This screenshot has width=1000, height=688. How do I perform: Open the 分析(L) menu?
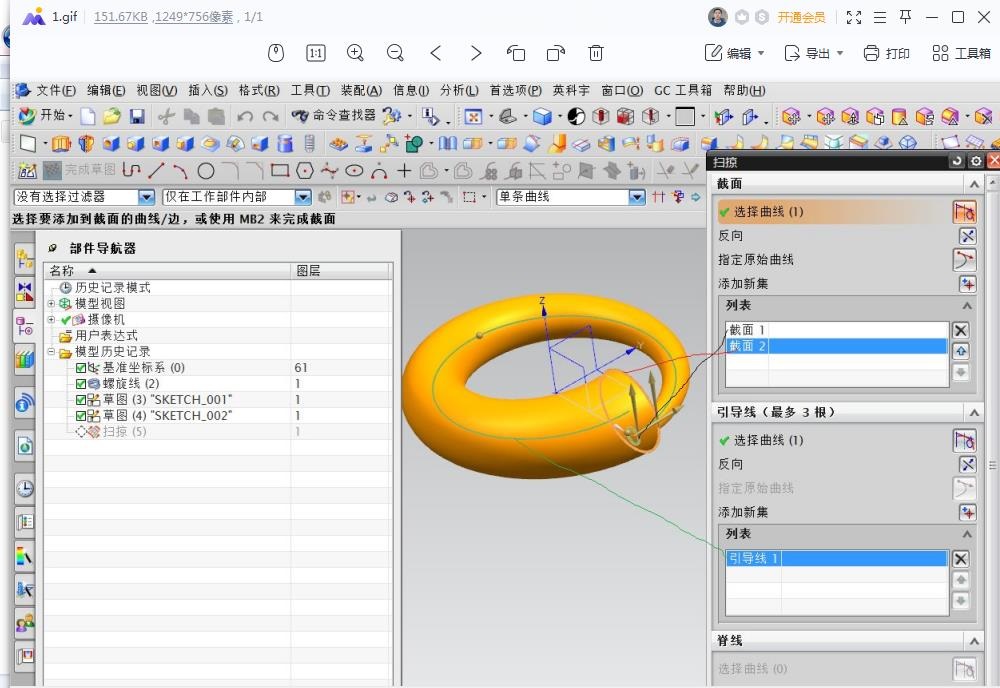point(459,90)
